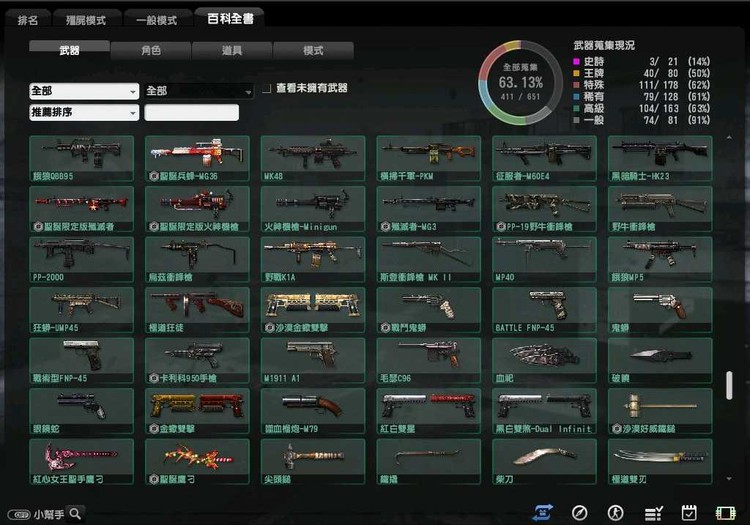Select the 紅白雙星 dual pistols card
Screen dimensions: 750x525
point(429,411)
